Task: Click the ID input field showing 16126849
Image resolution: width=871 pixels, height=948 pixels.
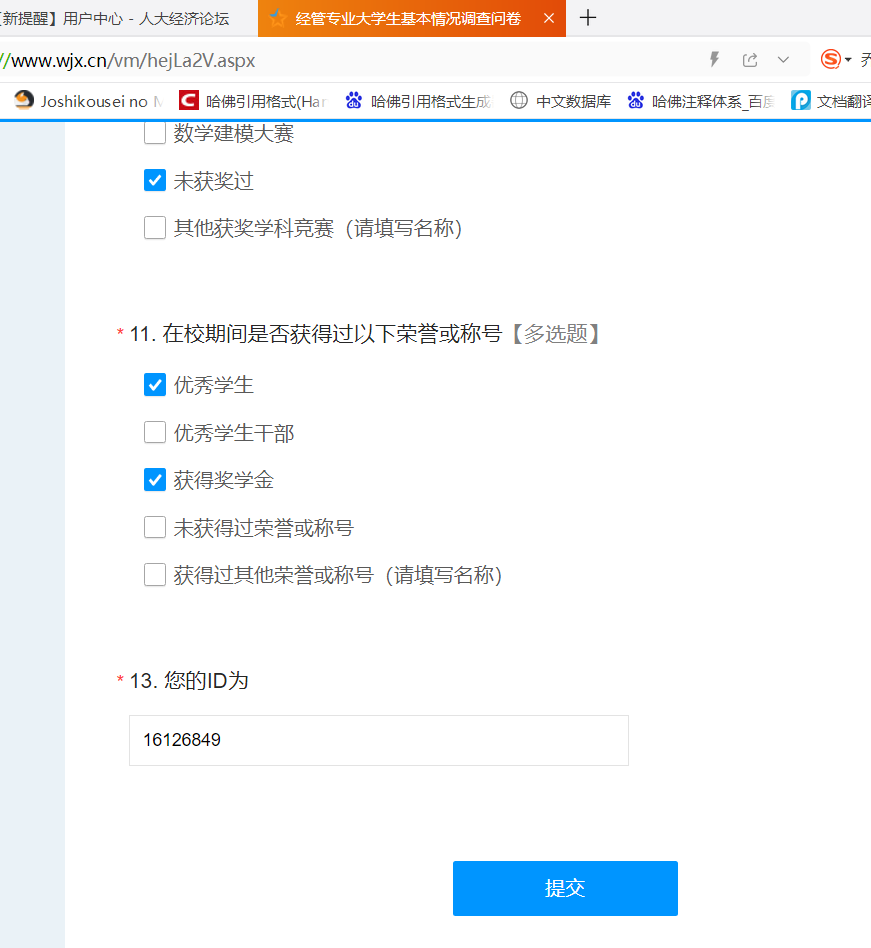Action: 378,740
